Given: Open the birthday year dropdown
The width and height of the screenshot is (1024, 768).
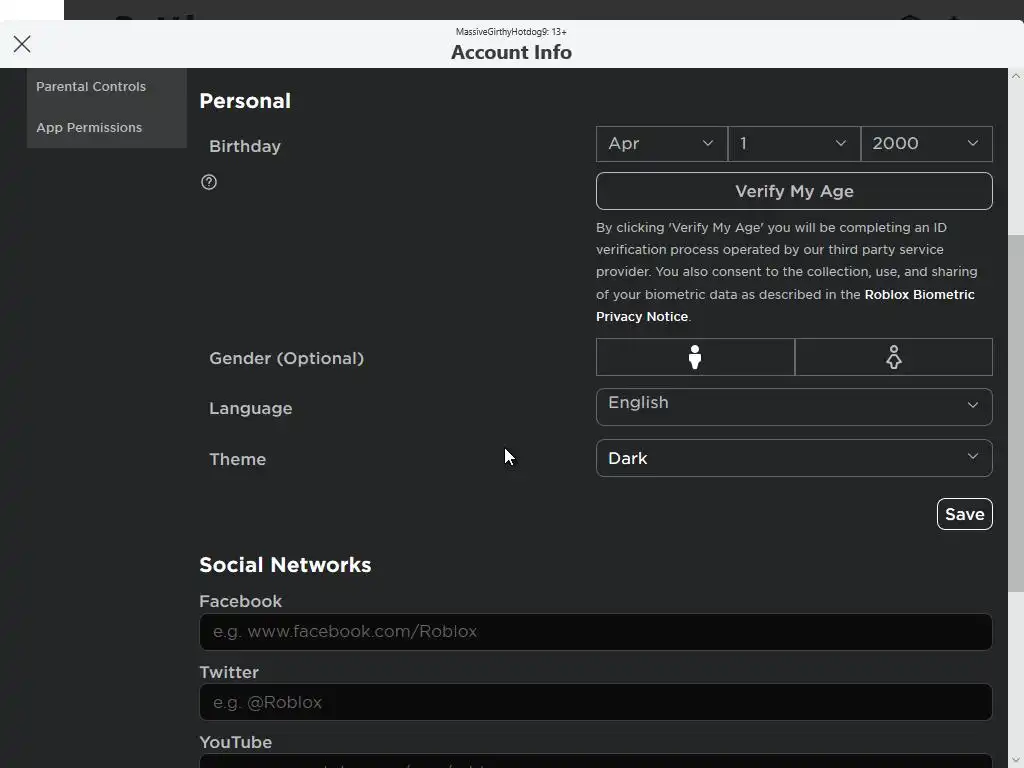Looking at the screenshot, I should (x=926, y=144).
